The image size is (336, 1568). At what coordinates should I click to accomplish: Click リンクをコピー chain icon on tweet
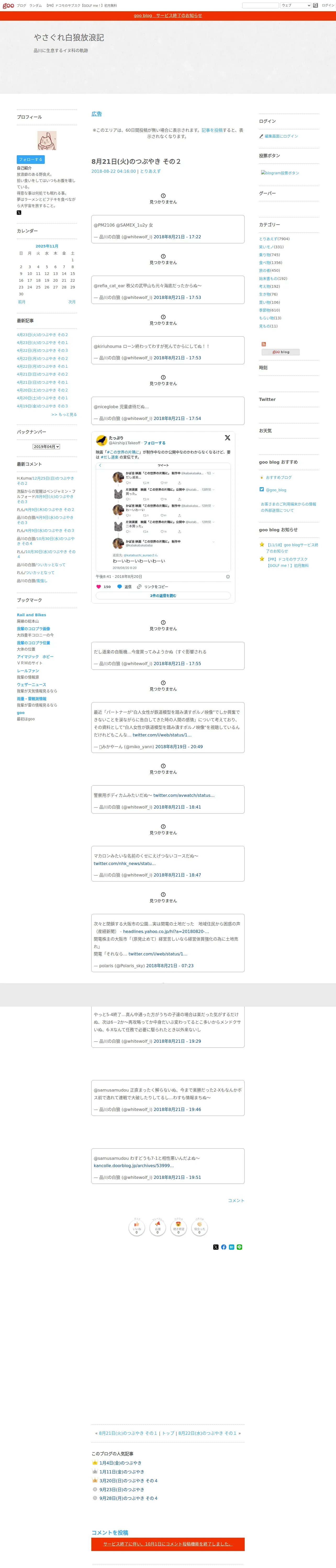click(139, 587)
